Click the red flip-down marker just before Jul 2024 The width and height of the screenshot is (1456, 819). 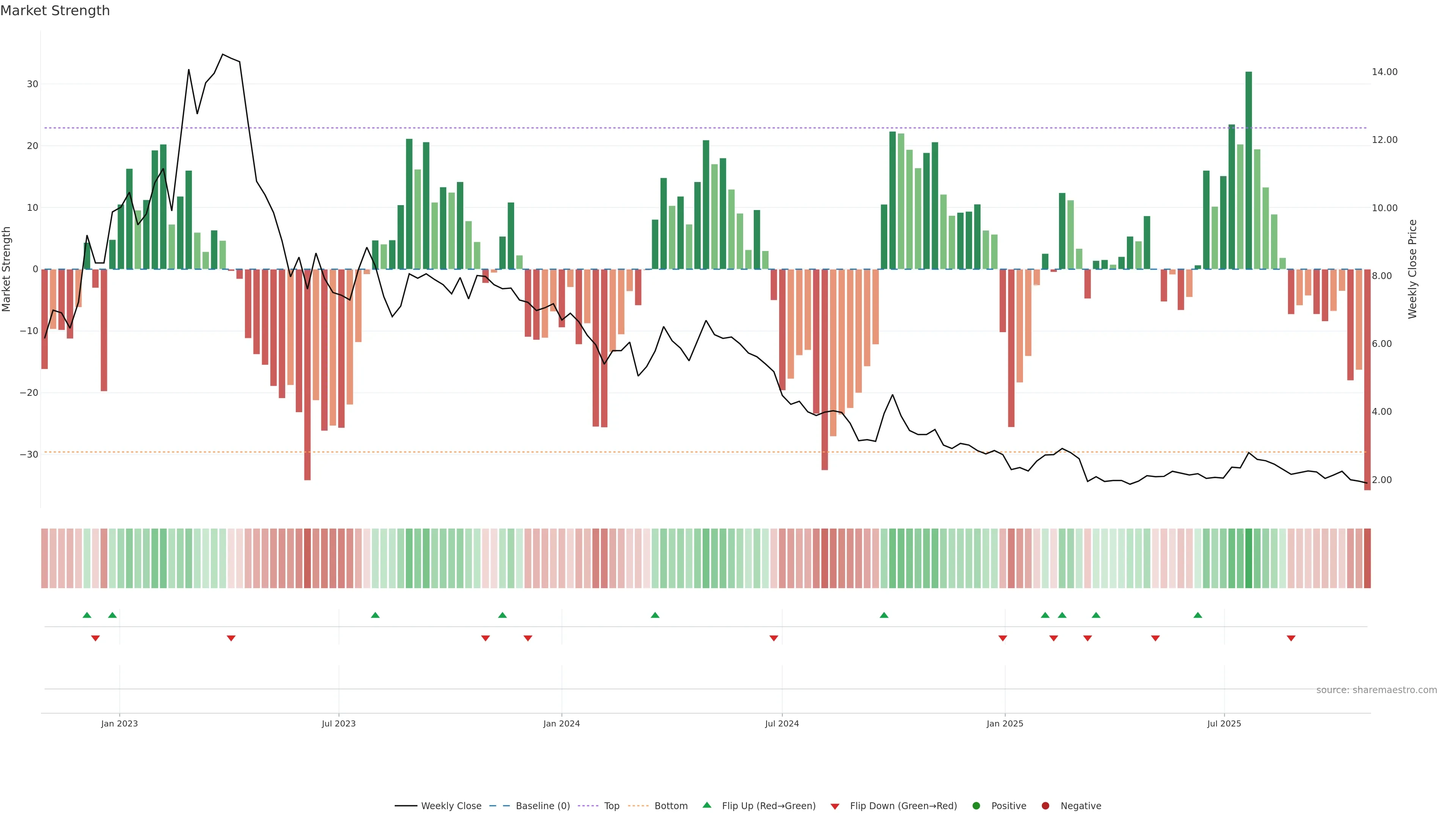click(x=774, y=638)
